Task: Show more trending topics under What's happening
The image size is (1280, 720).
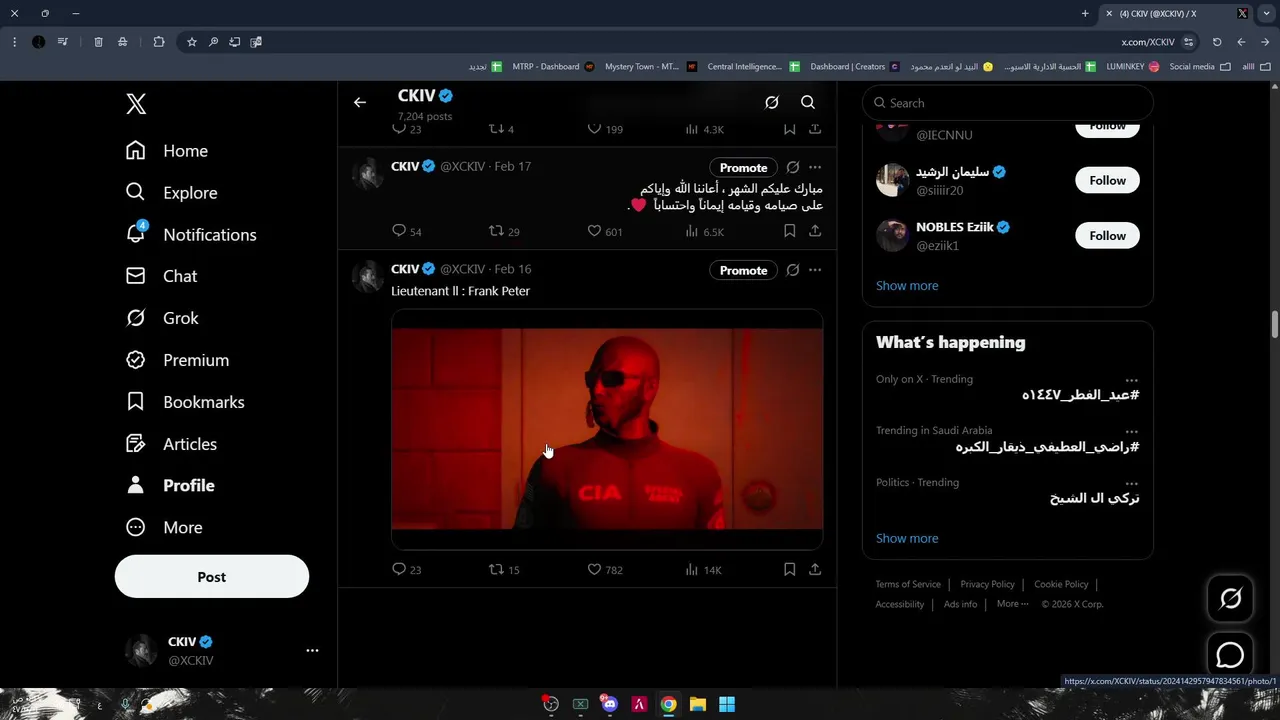Action: [907, 538]
